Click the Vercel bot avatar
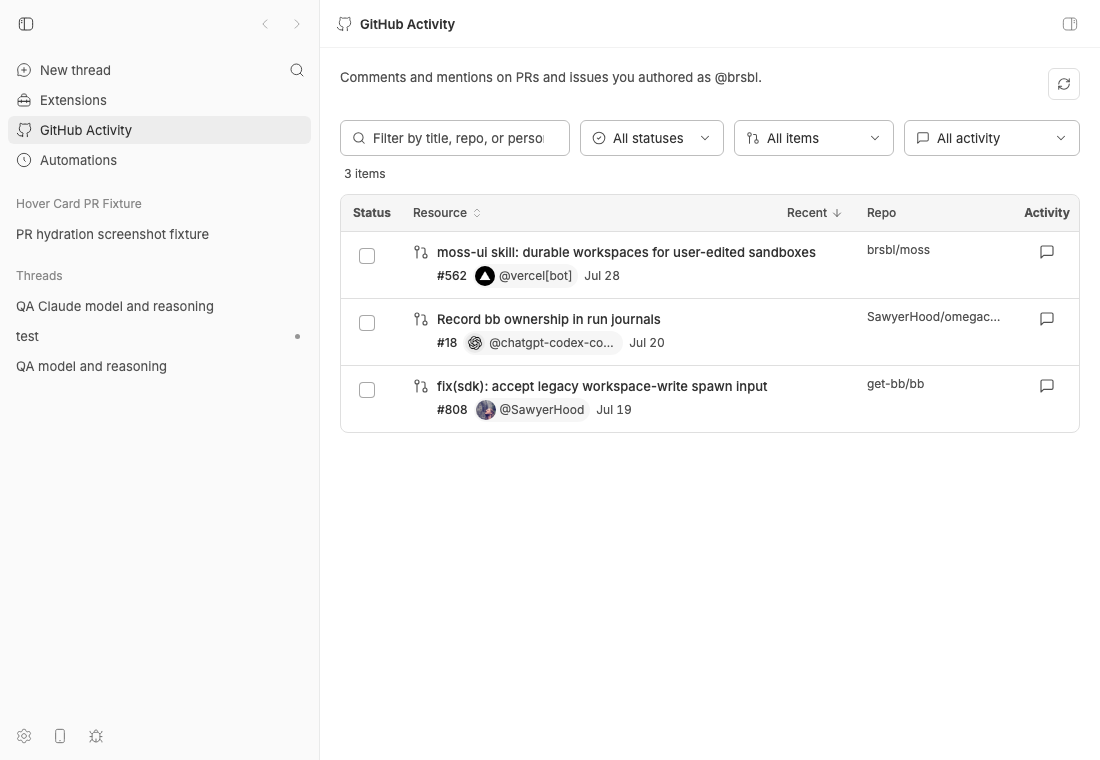Image resolution: width=1100 pixels, height=760 pixels. (485, 276)
